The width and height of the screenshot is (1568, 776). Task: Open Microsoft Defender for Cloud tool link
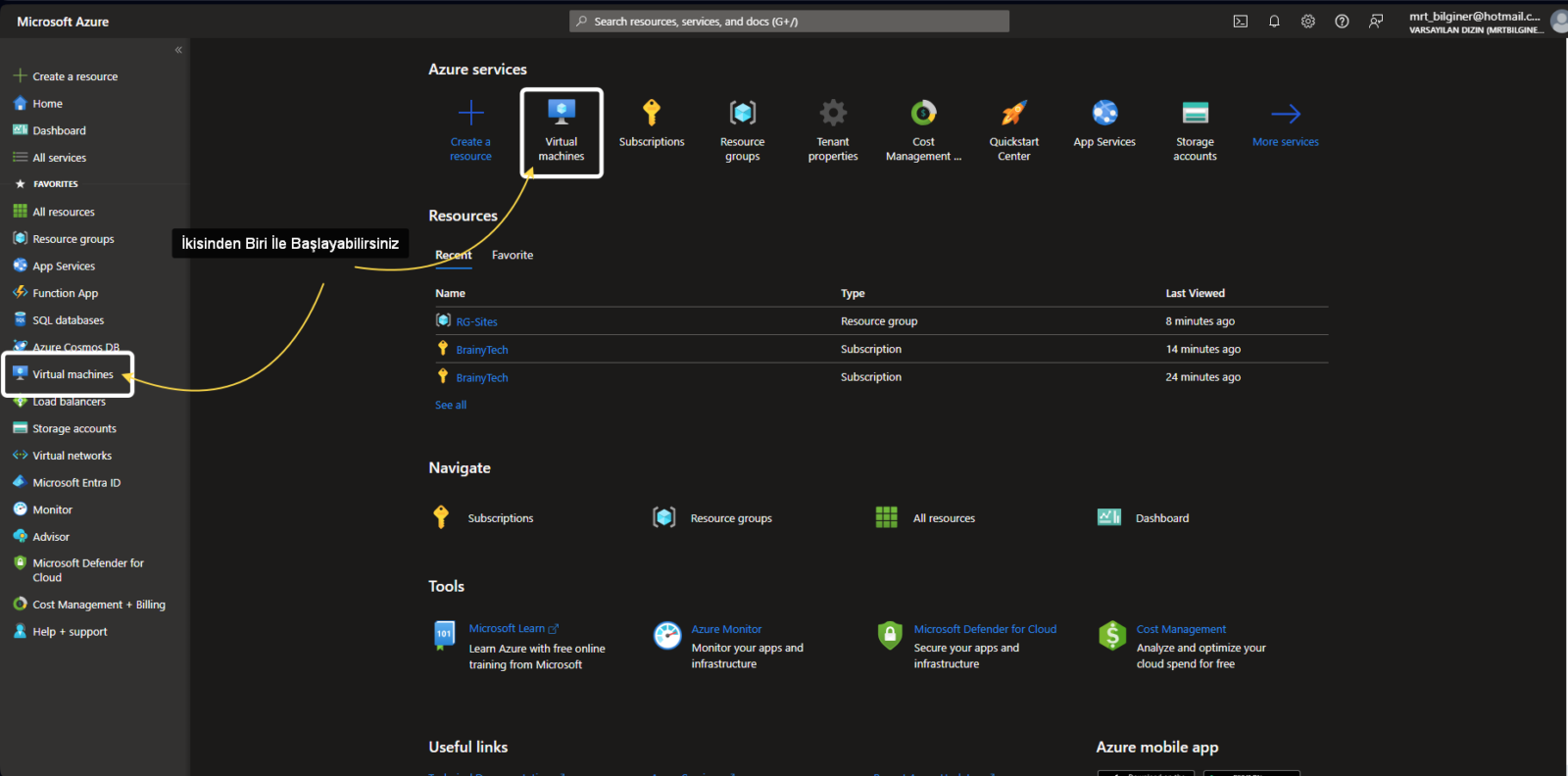985,629
